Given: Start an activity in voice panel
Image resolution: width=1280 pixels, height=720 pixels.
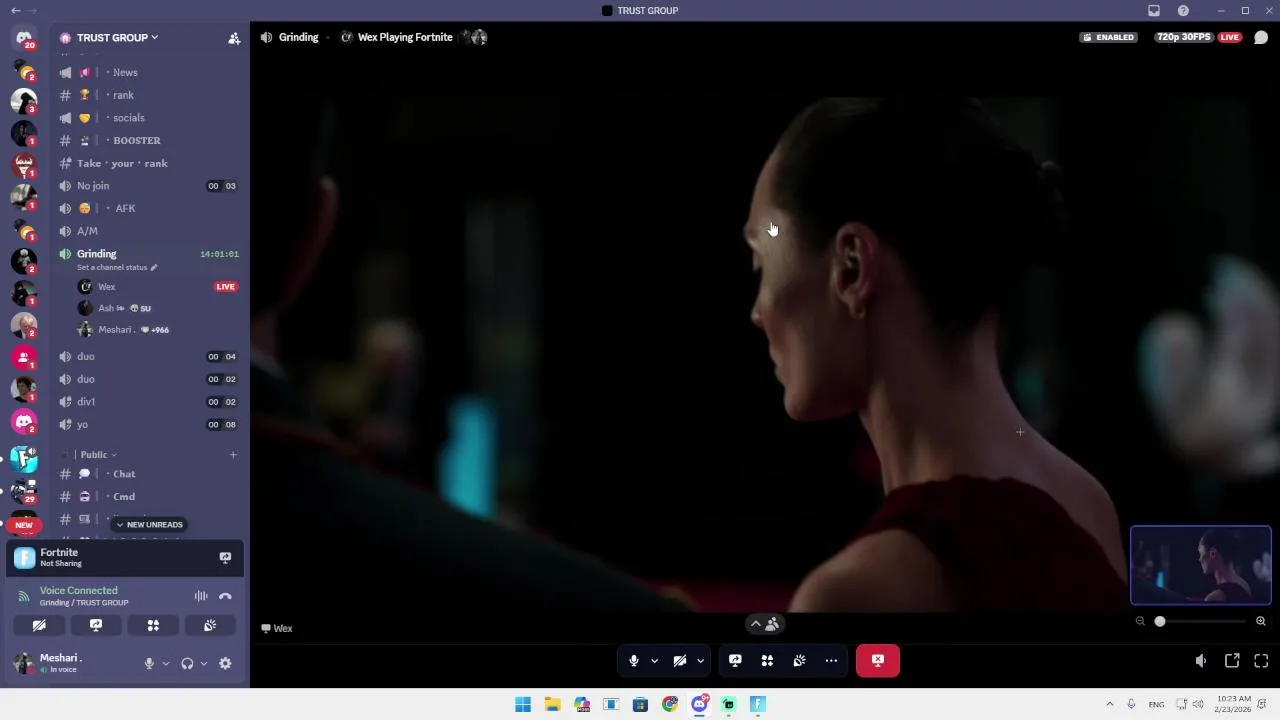Looking at the screenshot, I should coord(153,625).
